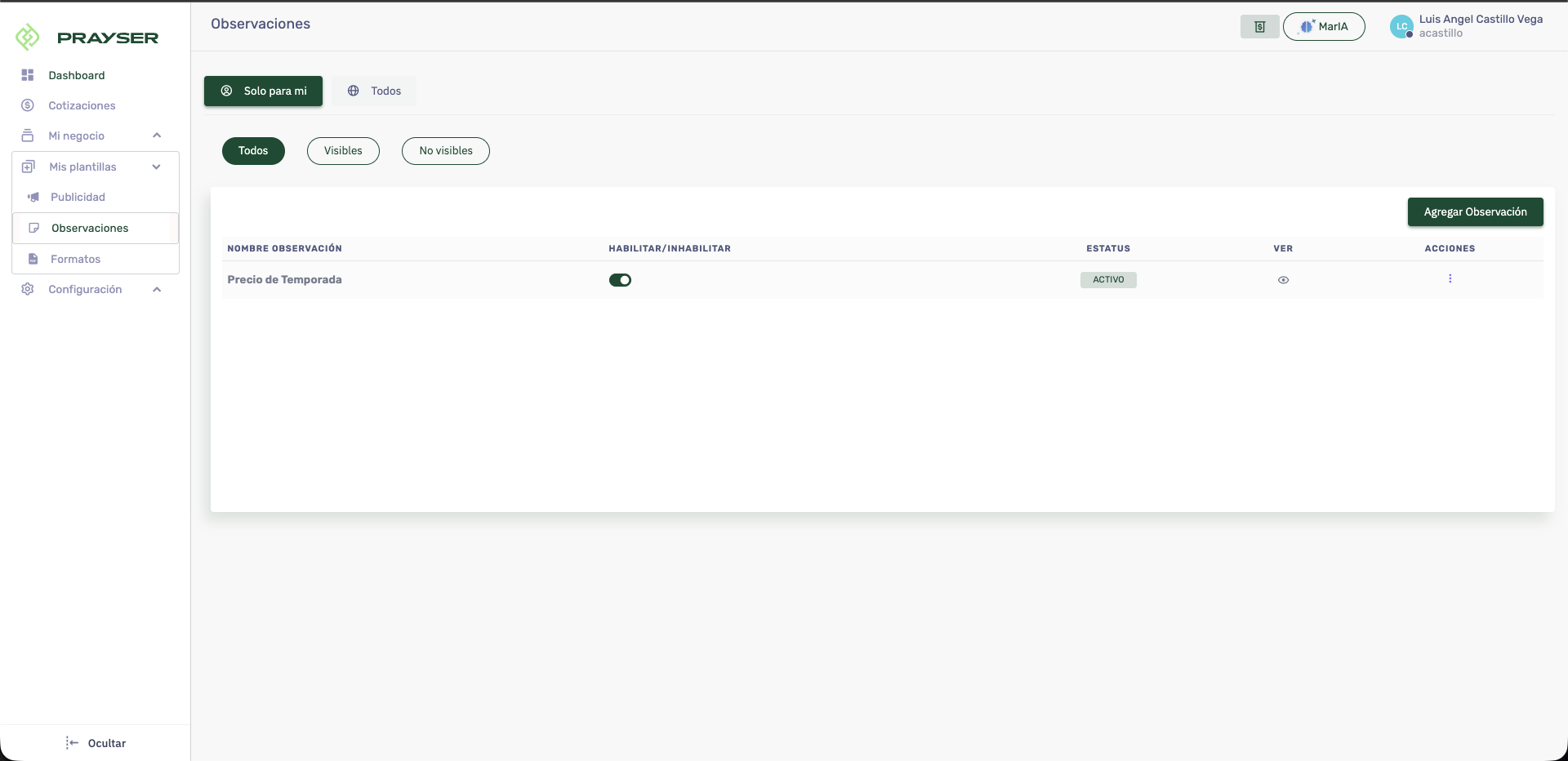Filter by Visibles
This screenshot has width=1568, height=761.
tap(343, 151)
